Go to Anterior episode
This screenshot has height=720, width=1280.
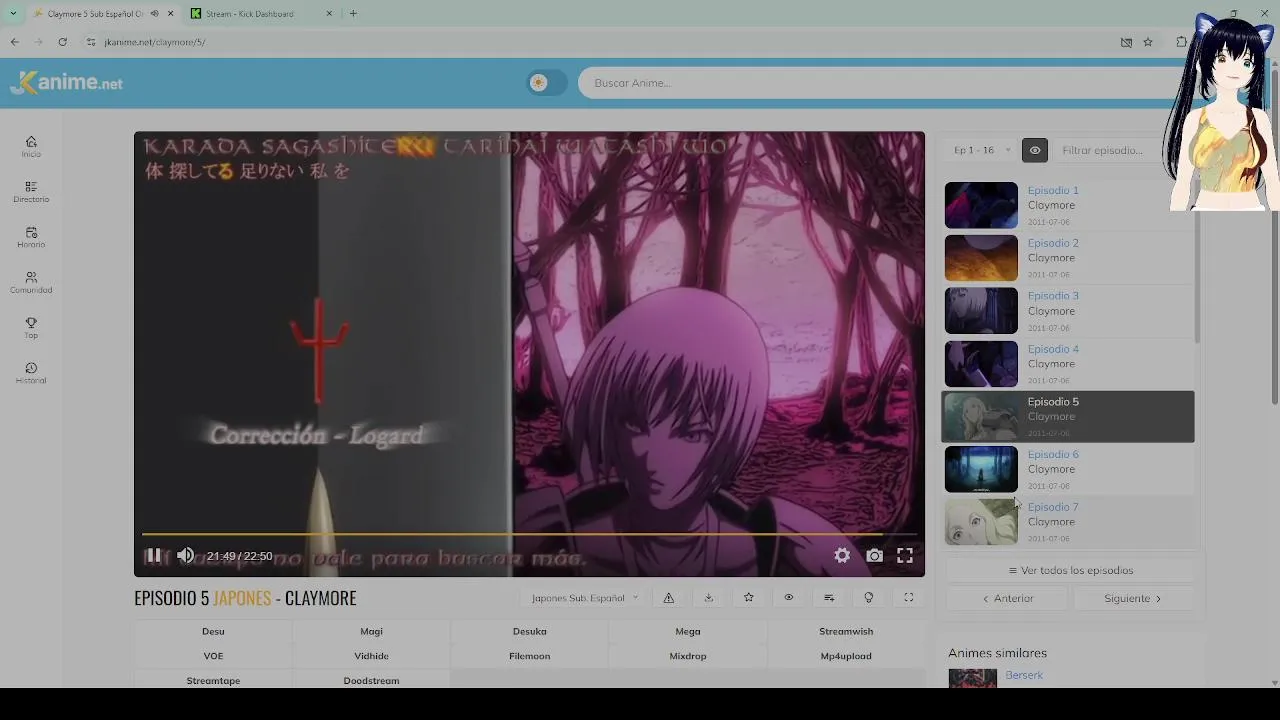click(1008, 598)
